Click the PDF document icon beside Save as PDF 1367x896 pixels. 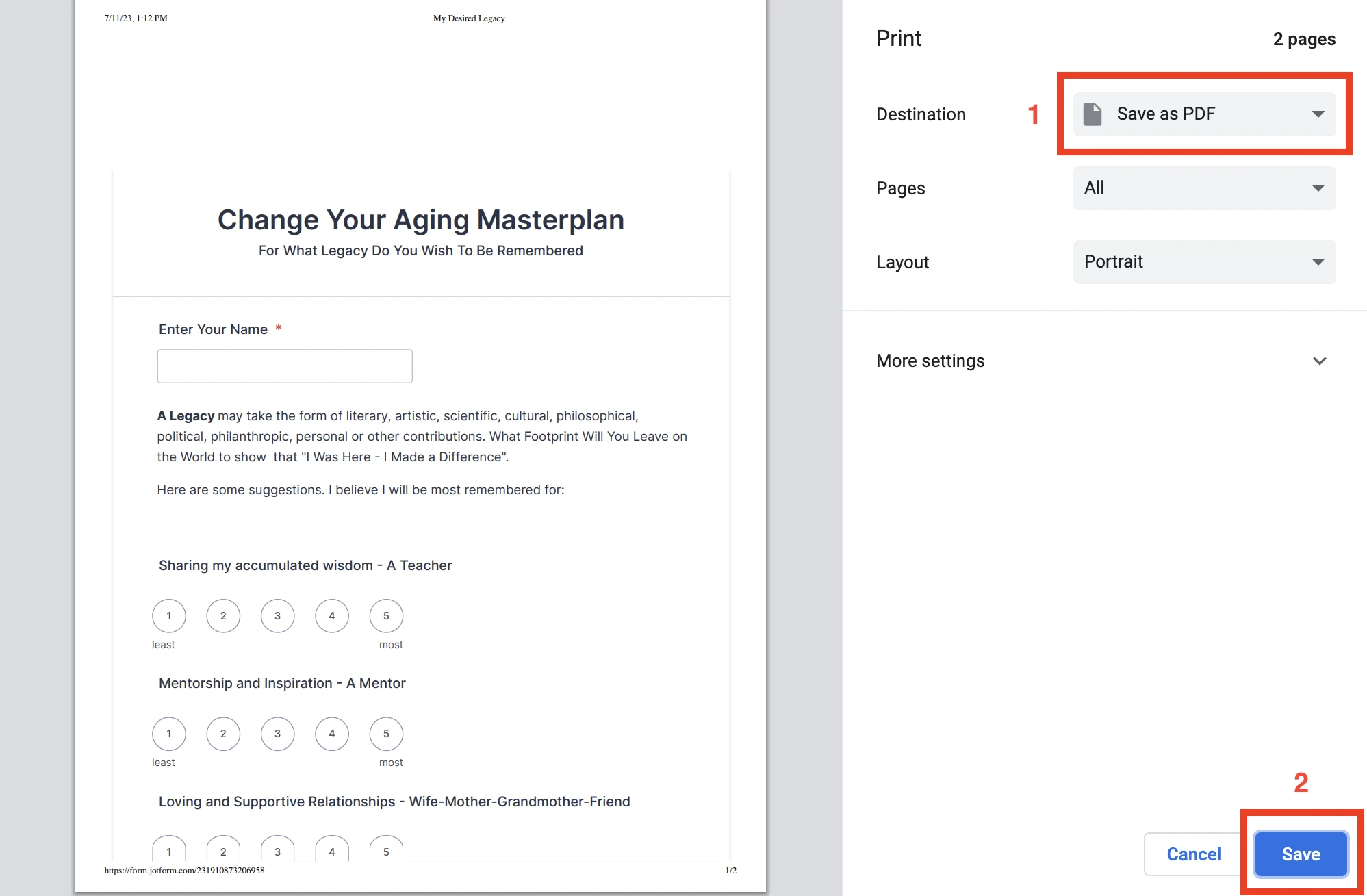[1093, 114]
